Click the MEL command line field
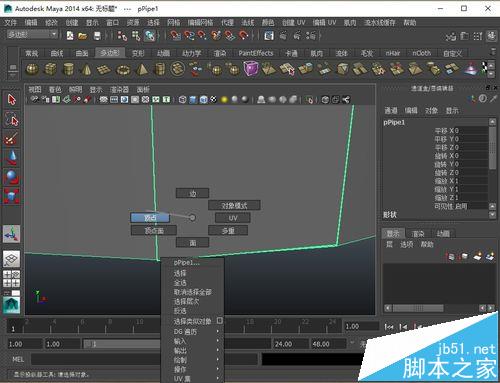This screenshot has width=500, height=383. pos(144,359)
